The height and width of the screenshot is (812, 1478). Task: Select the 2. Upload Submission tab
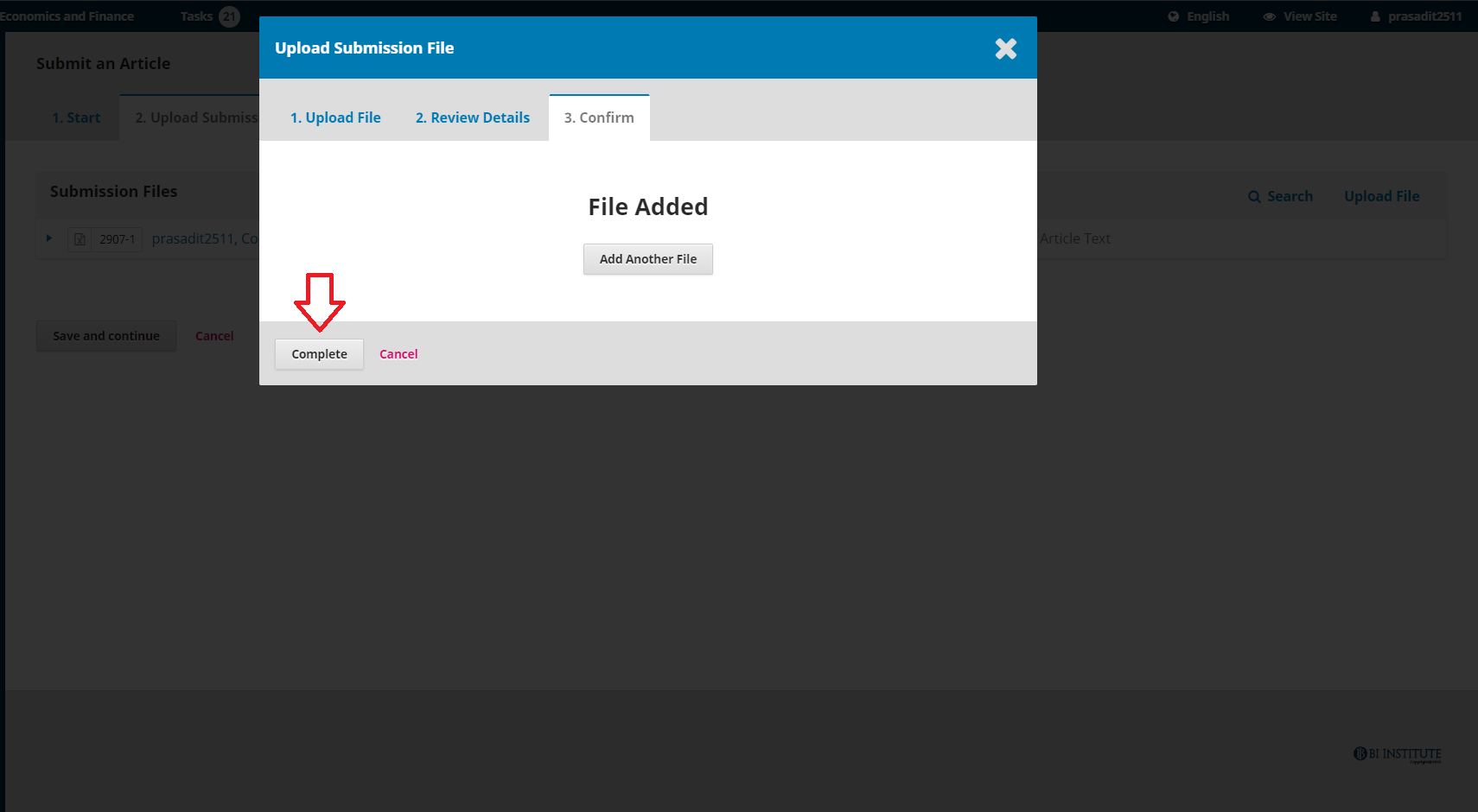pyautogui.click(x=196, y=117)
